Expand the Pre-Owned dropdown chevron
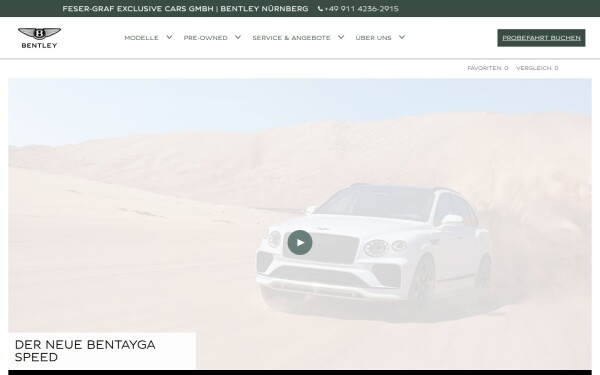Image resolution: width=600 pixels, height=375 pixels. [238, 37]
